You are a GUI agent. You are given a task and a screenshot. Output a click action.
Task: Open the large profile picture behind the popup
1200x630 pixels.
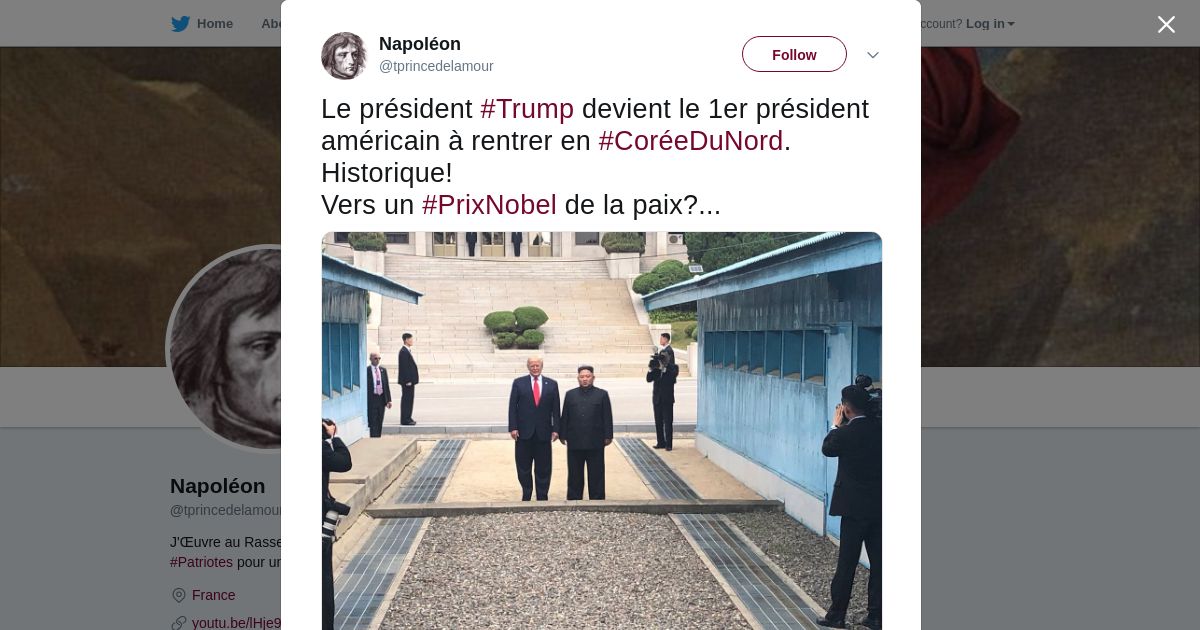pos(225,348)
